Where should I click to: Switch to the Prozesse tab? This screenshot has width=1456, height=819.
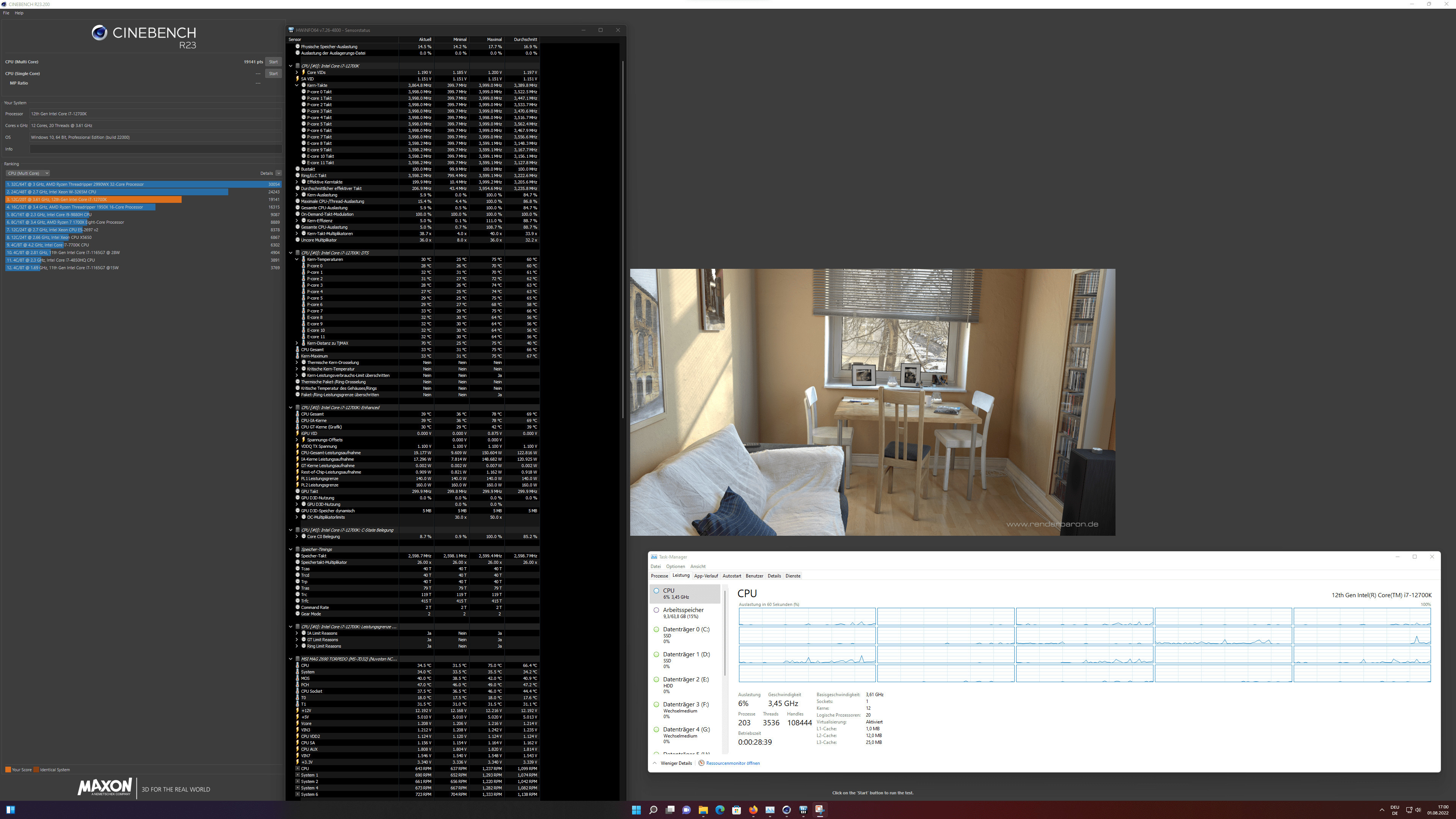(x=659, y=576)
